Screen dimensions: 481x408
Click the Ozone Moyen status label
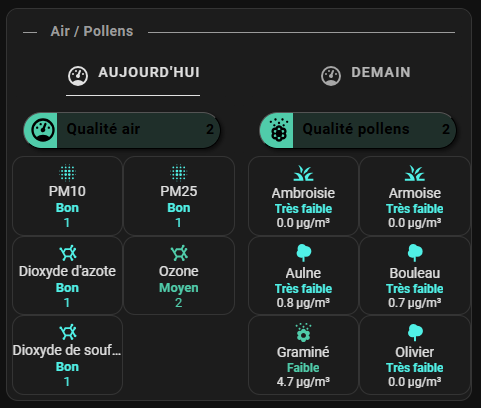179,288
